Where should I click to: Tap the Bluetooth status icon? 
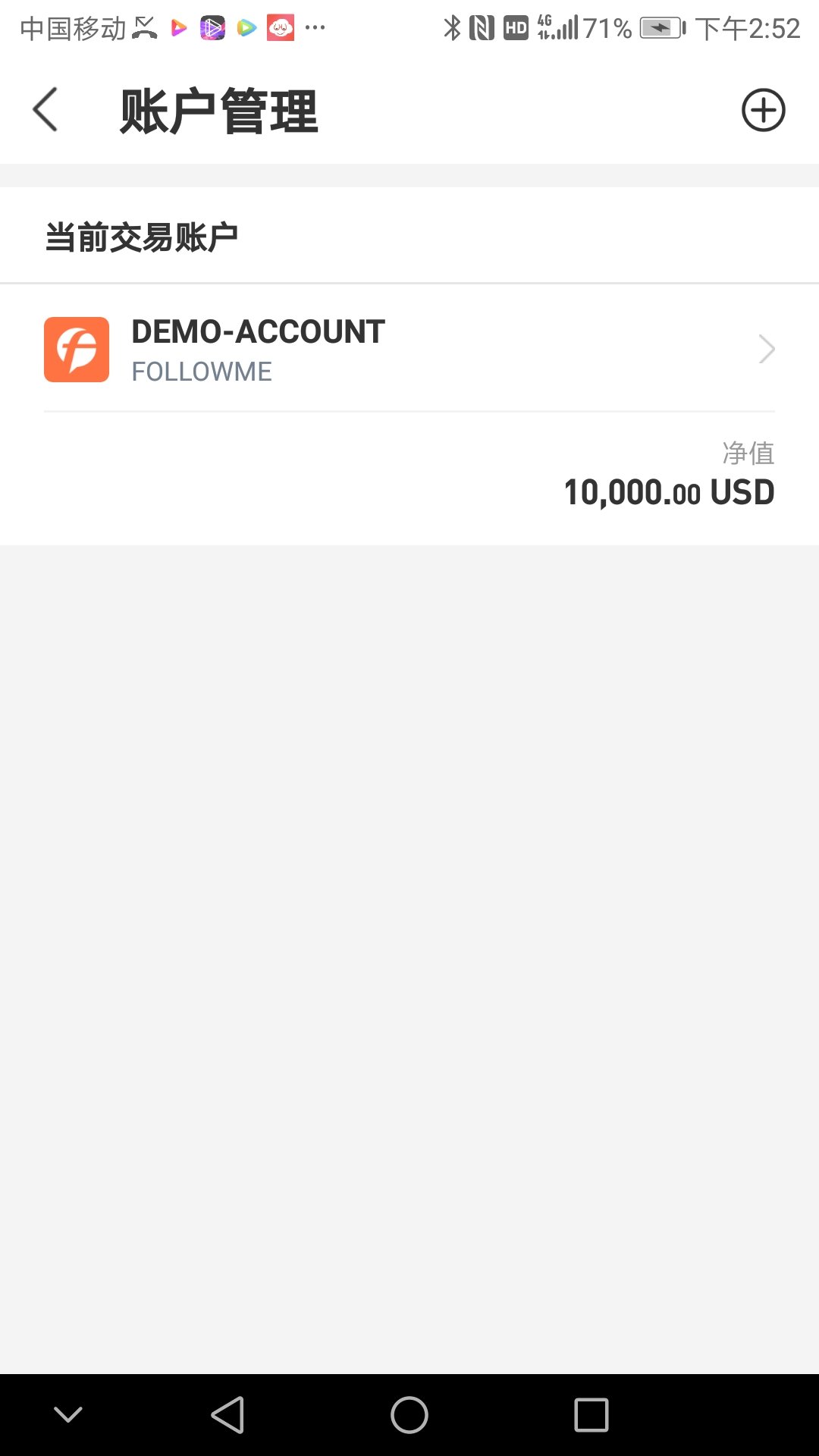click(452, 28)
